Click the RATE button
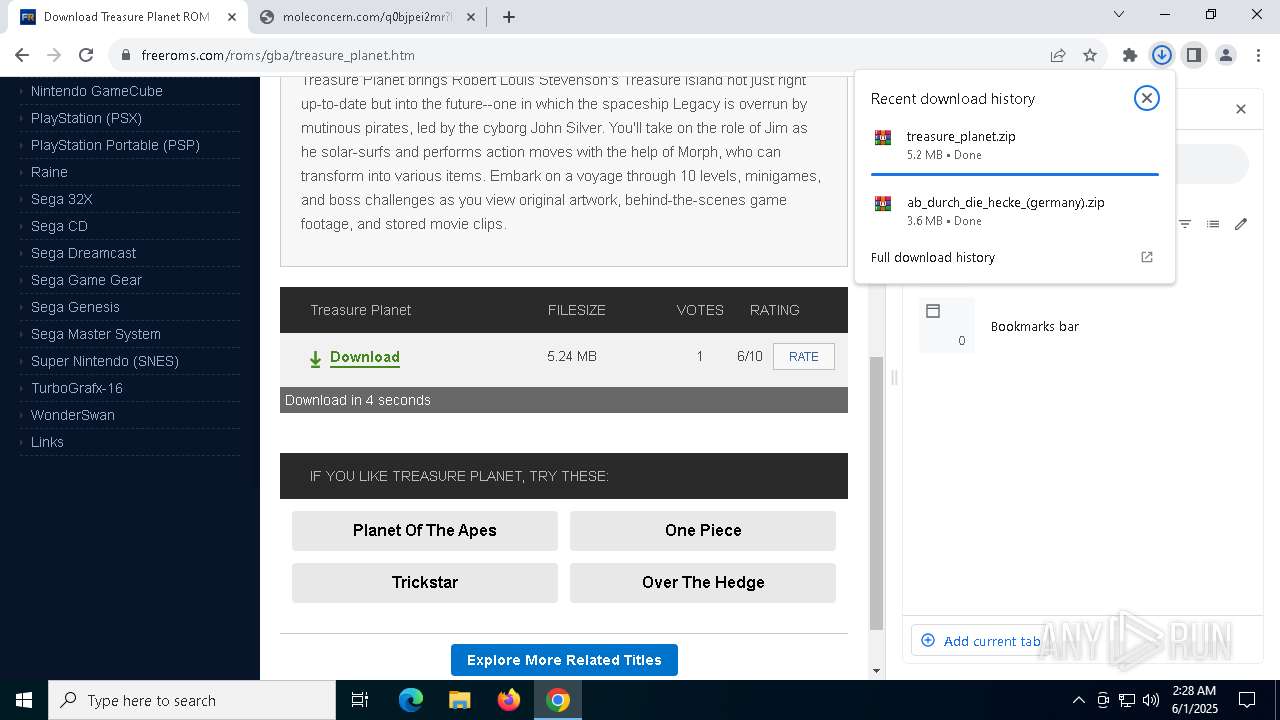 (803, 357)
